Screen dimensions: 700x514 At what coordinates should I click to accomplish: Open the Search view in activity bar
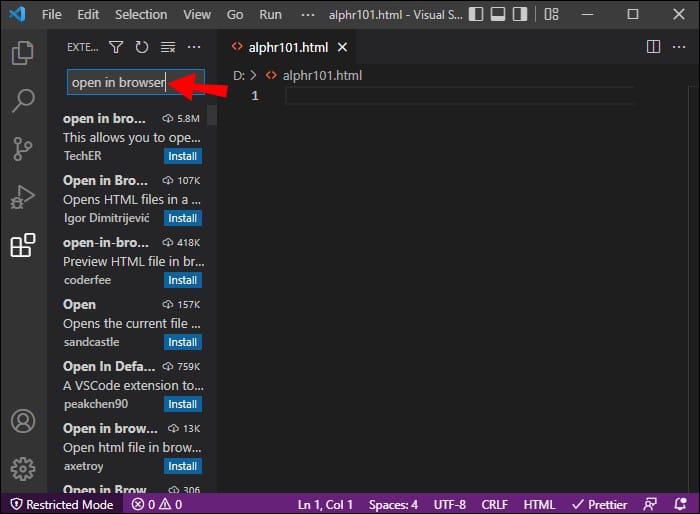(22, 101)
